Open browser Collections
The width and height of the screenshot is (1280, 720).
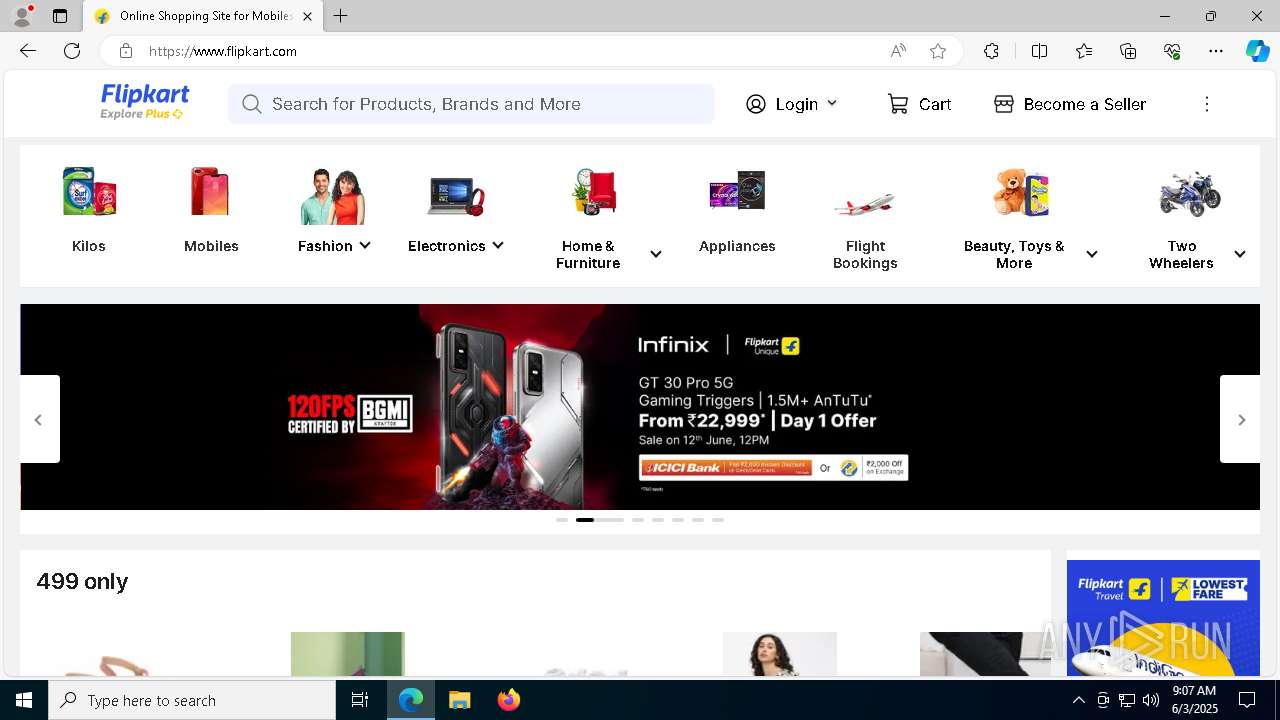point(1128,51)
